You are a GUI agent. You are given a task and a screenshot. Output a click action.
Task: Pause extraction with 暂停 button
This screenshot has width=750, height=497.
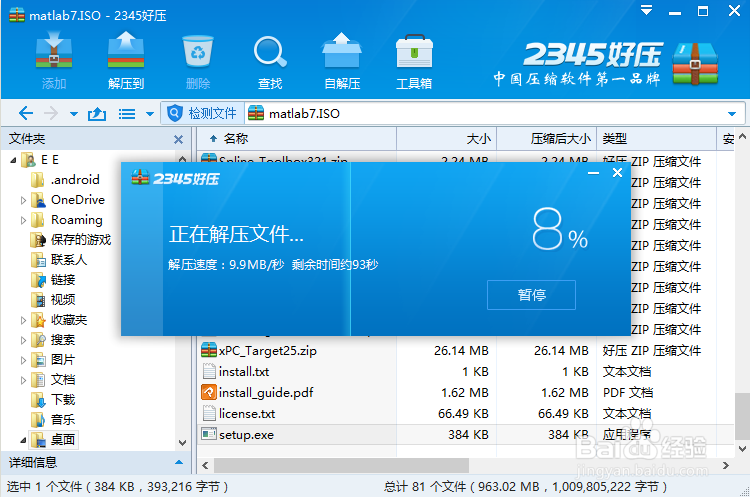tap(531, 295)
